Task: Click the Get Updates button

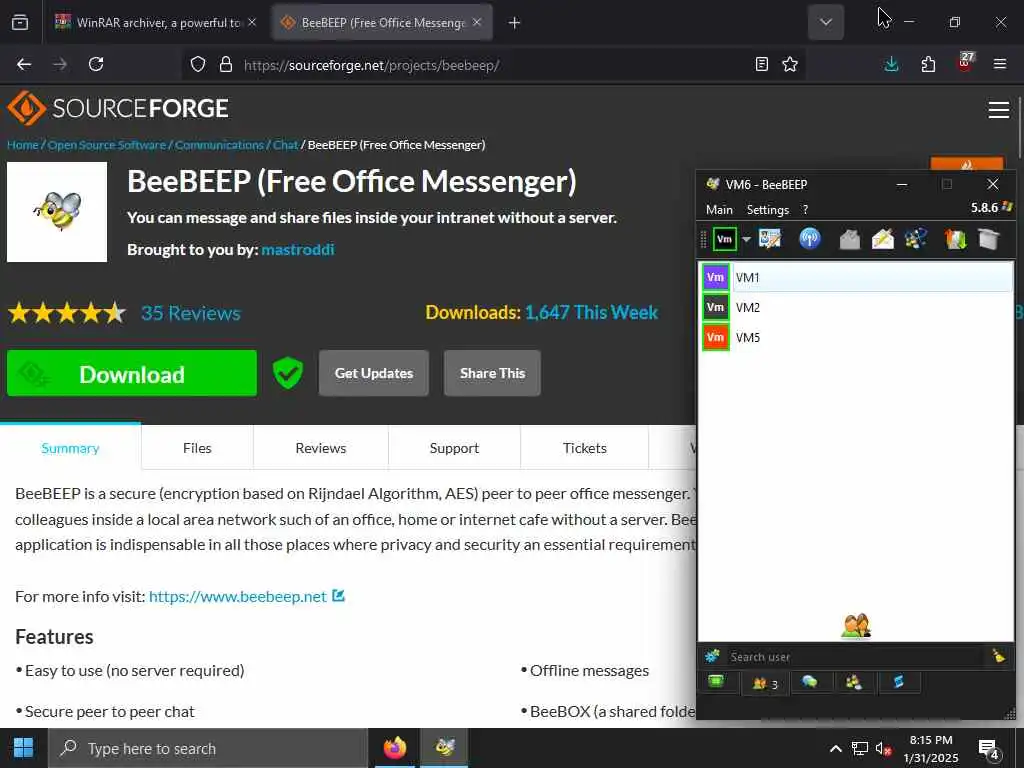Action: pos(374,373)
